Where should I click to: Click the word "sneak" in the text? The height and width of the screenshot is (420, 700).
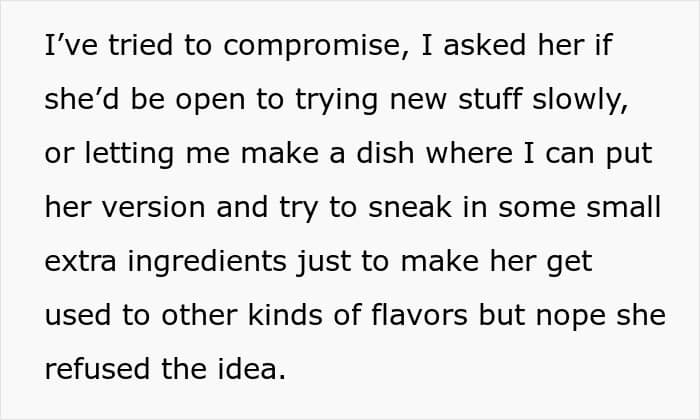[x=409, y=208]
